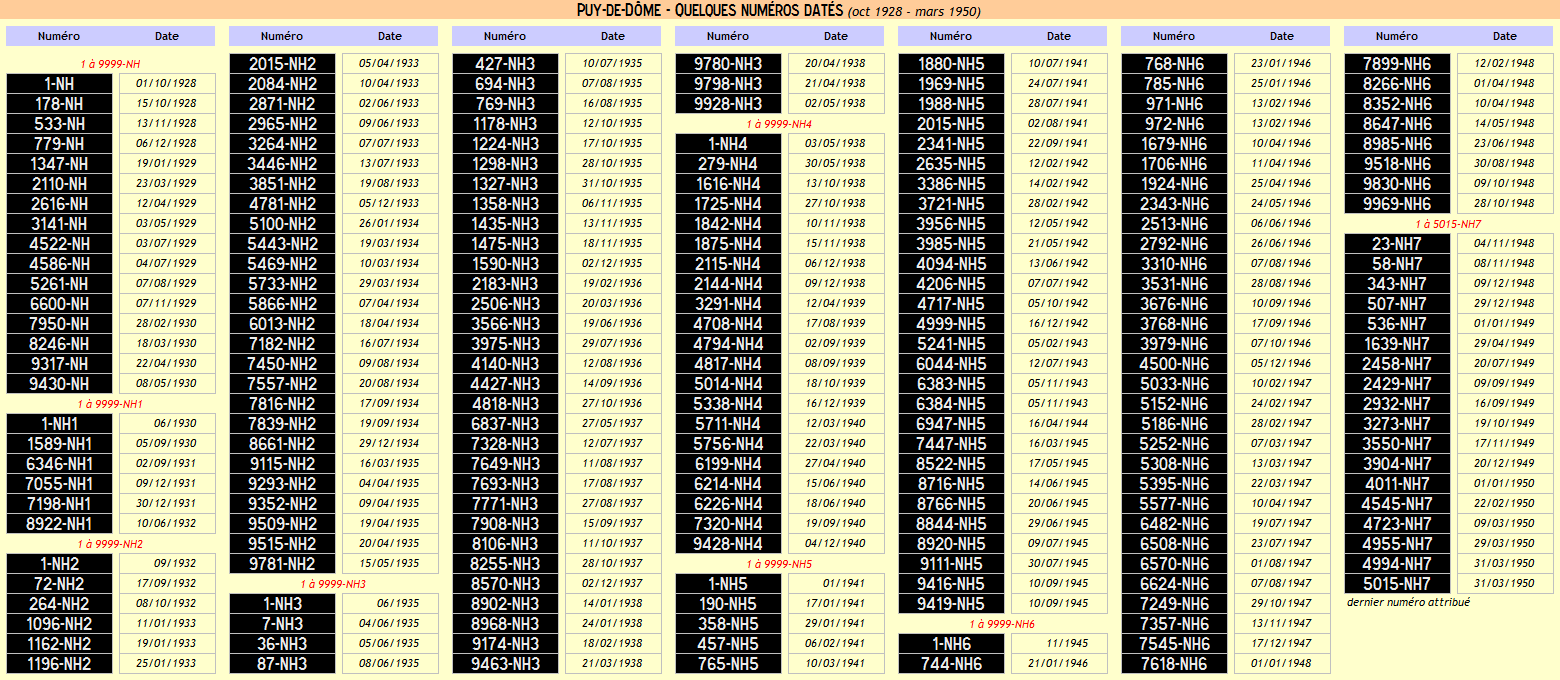Click plate number '1196-NH2'
The image size is (1560, 680).
59,664
